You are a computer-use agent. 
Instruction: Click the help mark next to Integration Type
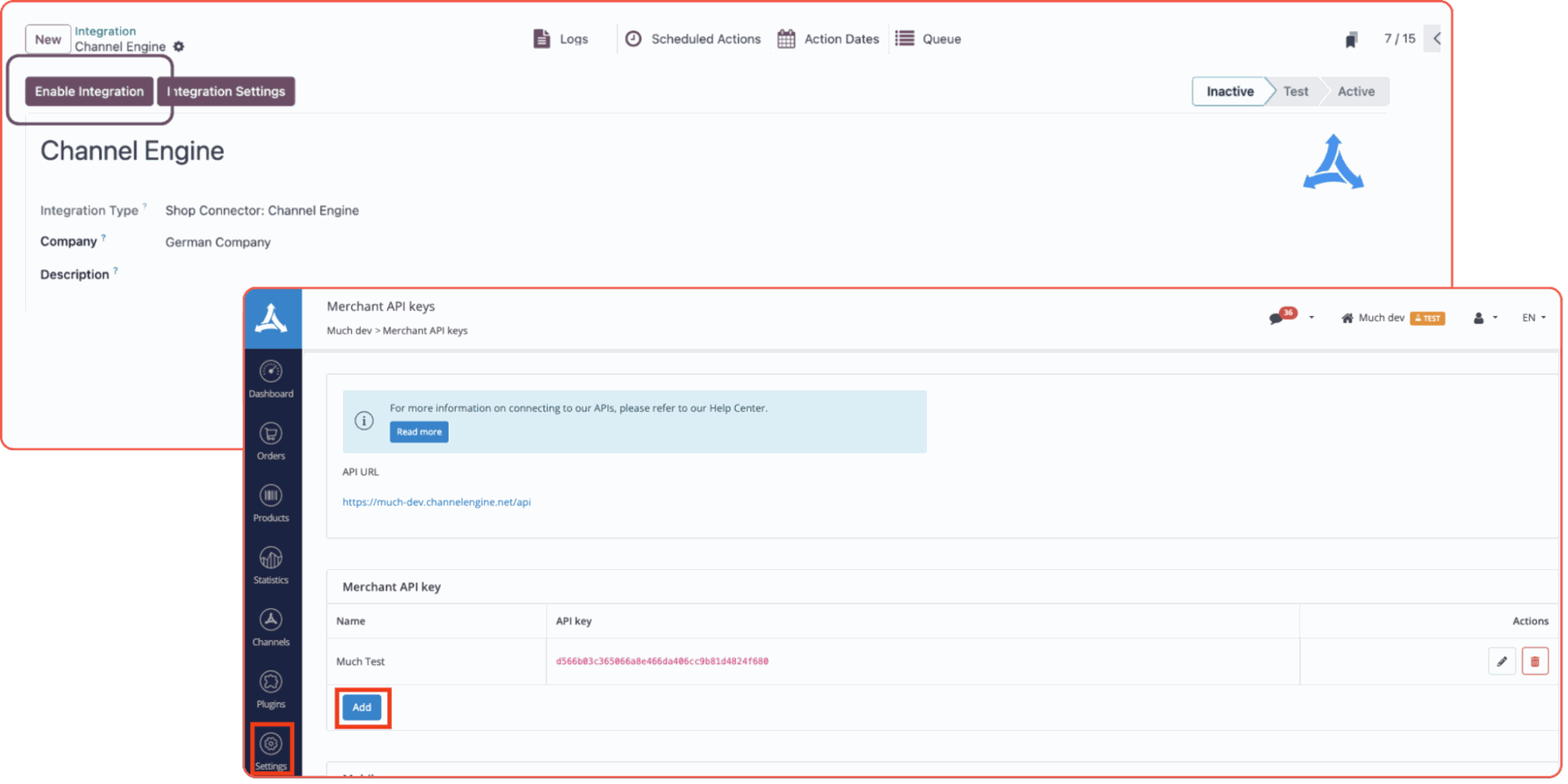pos(145,206)
